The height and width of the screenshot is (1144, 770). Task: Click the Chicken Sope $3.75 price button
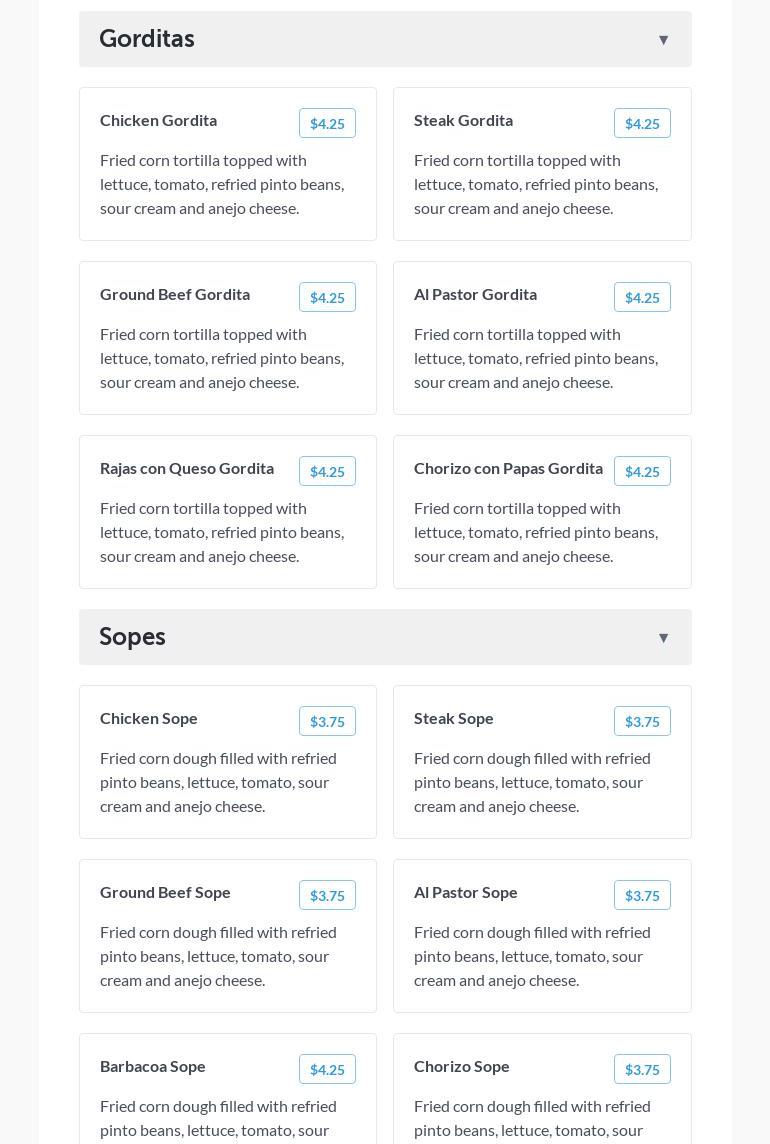tap(327, 721)
